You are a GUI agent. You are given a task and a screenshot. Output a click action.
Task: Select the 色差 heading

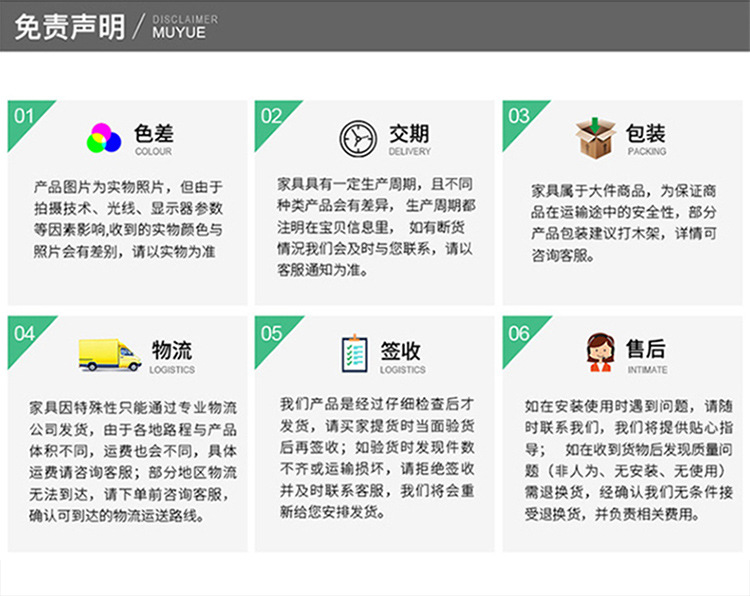click(154, 133)
